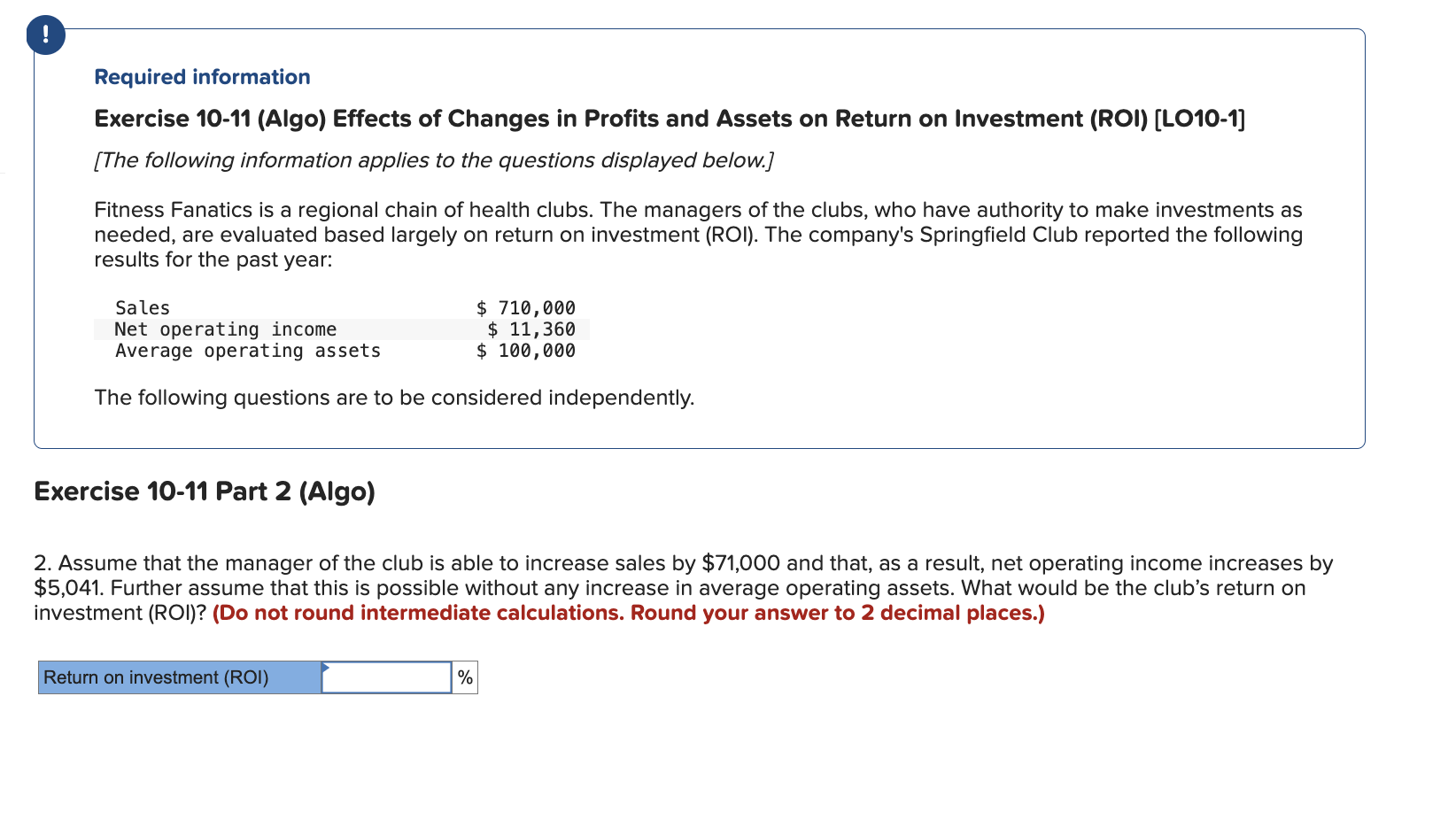Click the Return on investment answer field
Screen dimensions: 1456x820
click(386, 677)
